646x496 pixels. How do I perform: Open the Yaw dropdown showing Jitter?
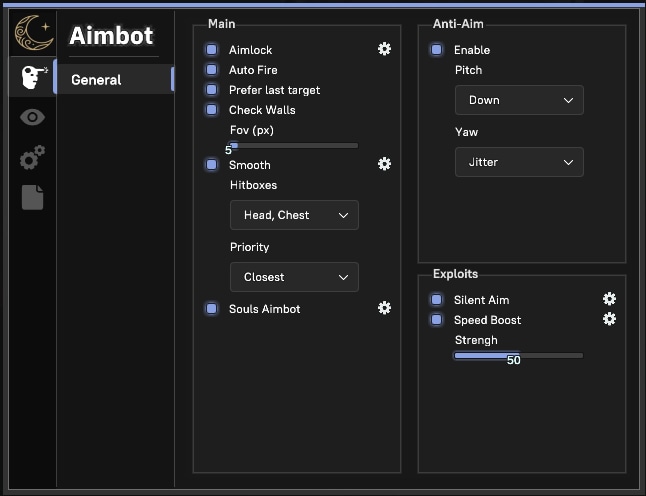(519, 162)
